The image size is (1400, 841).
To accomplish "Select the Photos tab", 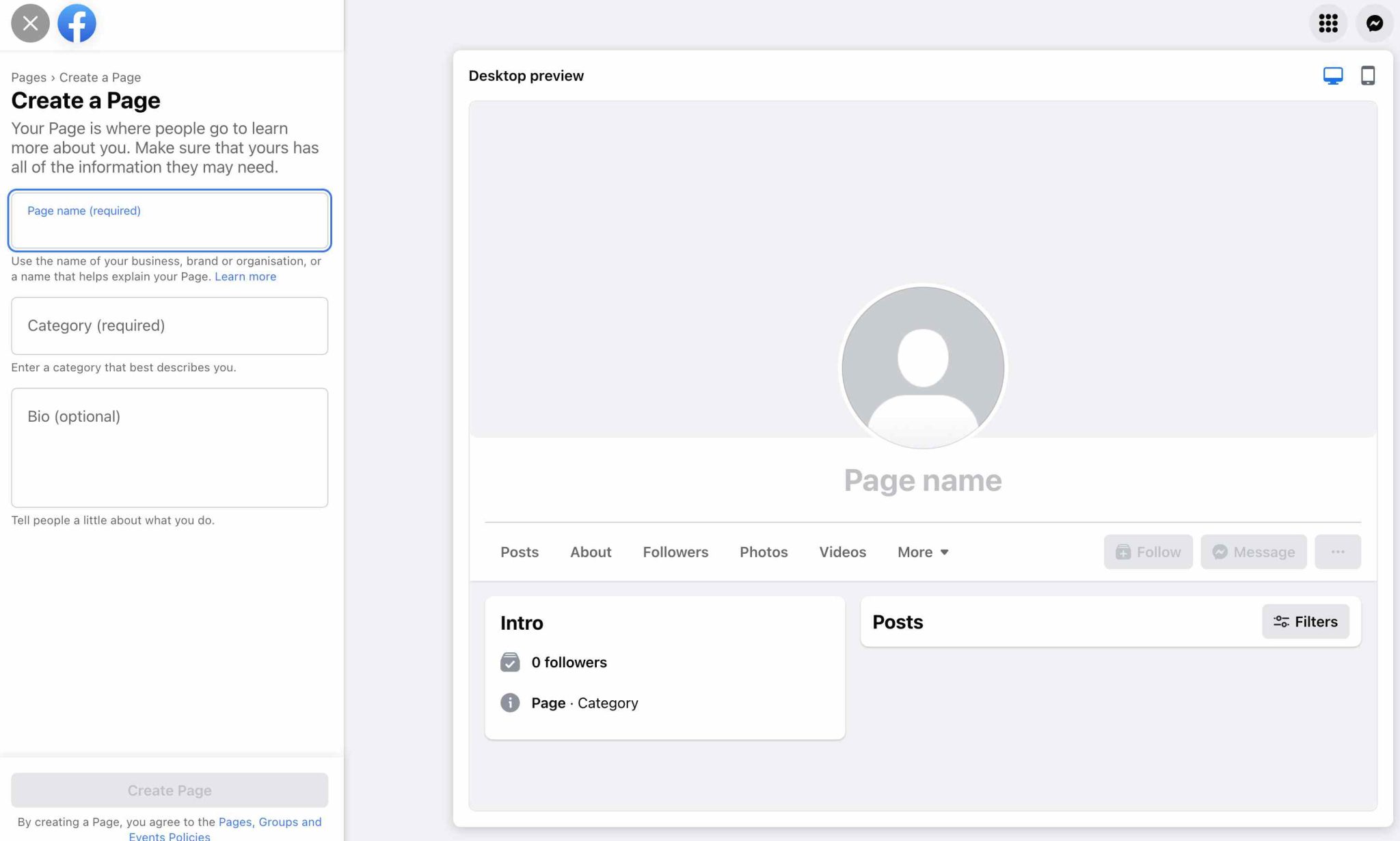I will [x=764, y=552].
